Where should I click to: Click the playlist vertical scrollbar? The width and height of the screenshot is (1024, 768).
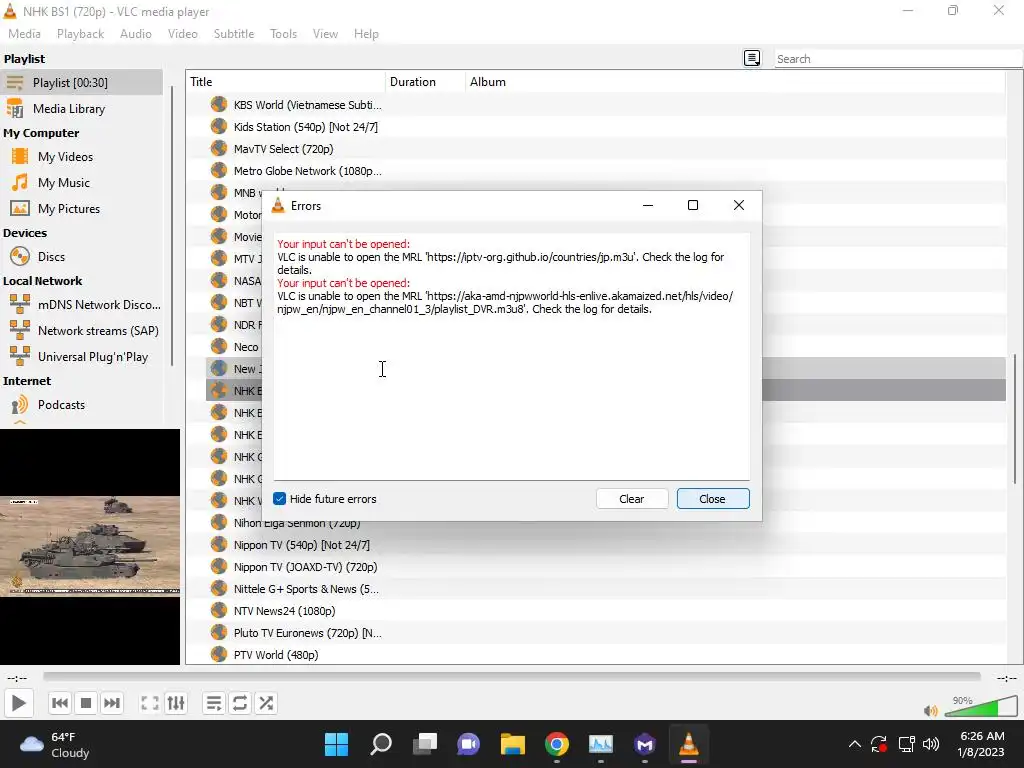coord(1015,418)
